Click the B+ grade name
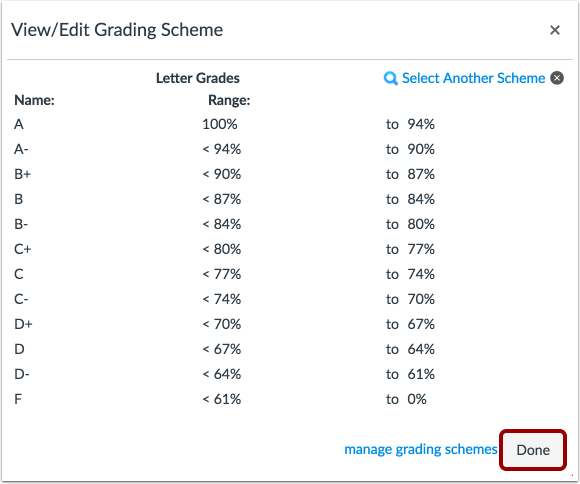580x484 pixels. (x=23, y=174)
